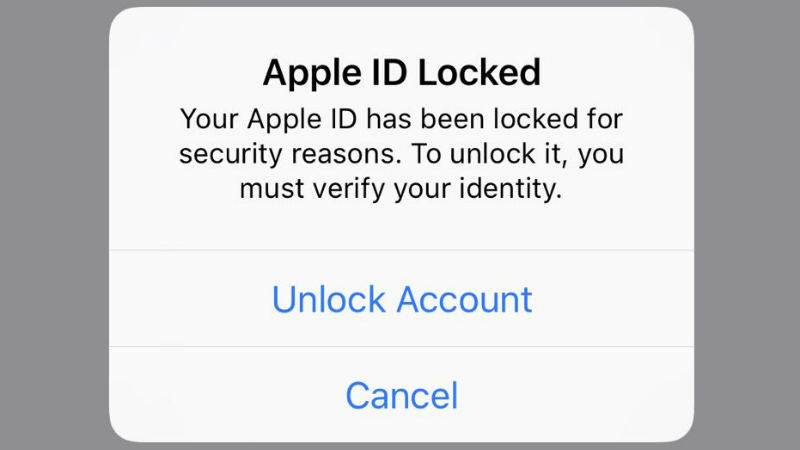Click the divider above Unlock Account
The width and height of the screenshot is (800, 450).
pos(401,250)
